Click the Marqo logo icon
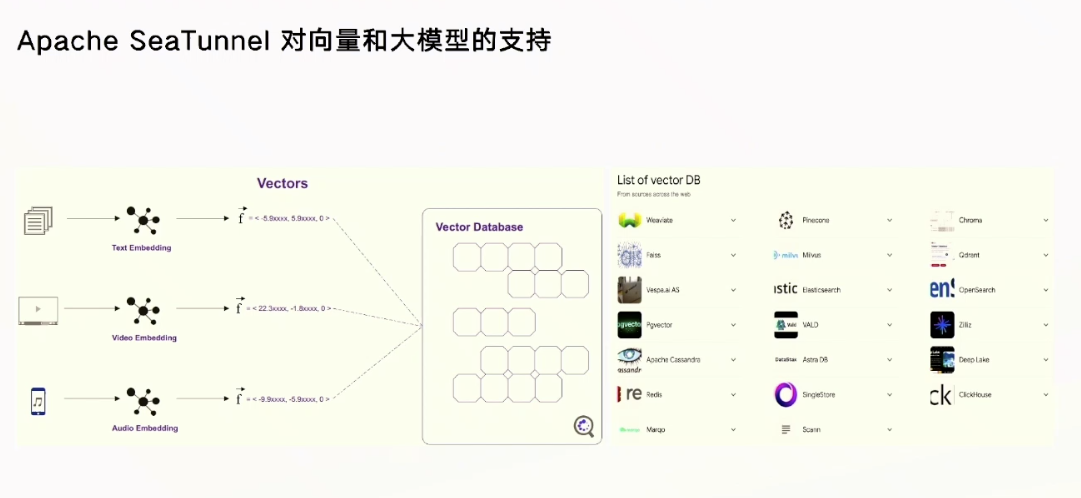Viewport: 1081px width, 498px height. [629, 430]
